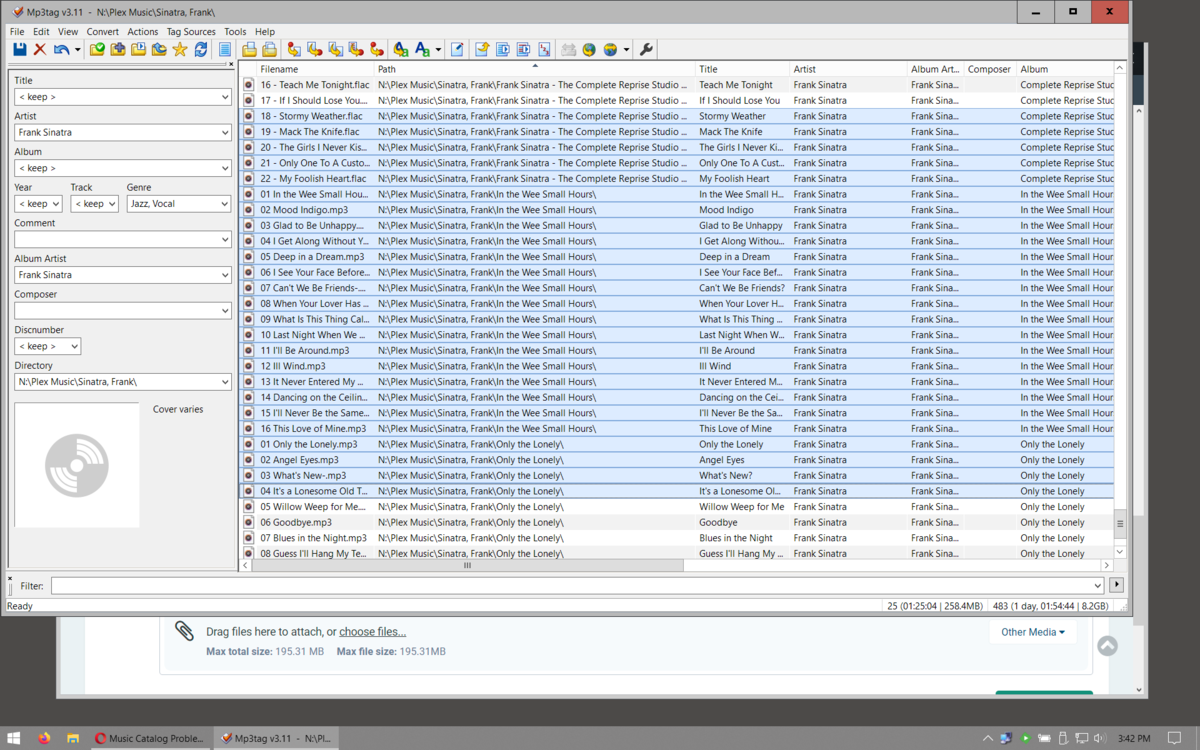Open the Tag Sources menu

[191, 31]
